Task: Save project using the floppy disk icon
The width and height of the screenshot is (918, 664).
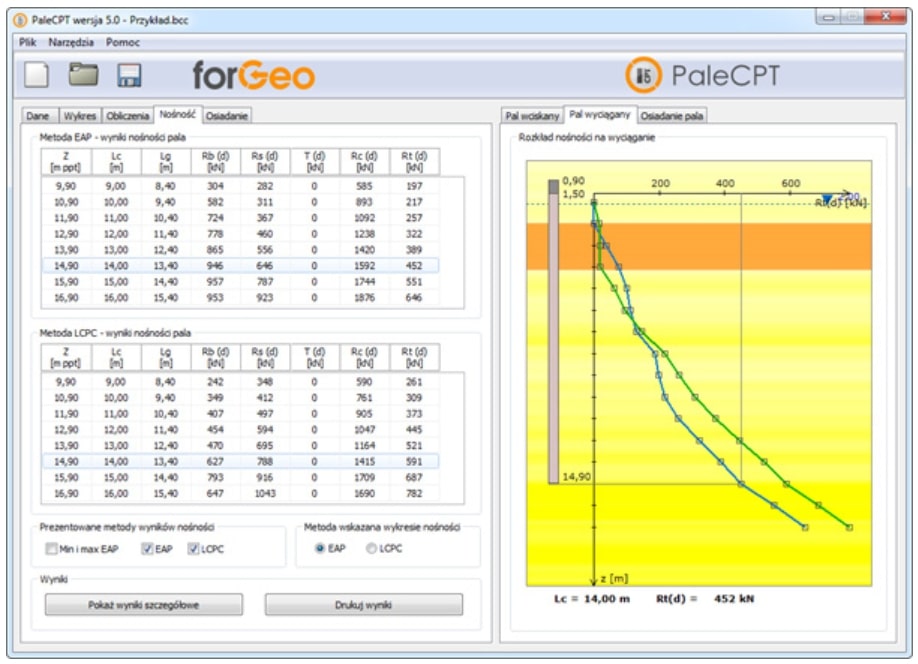Action: coord(129,76)
